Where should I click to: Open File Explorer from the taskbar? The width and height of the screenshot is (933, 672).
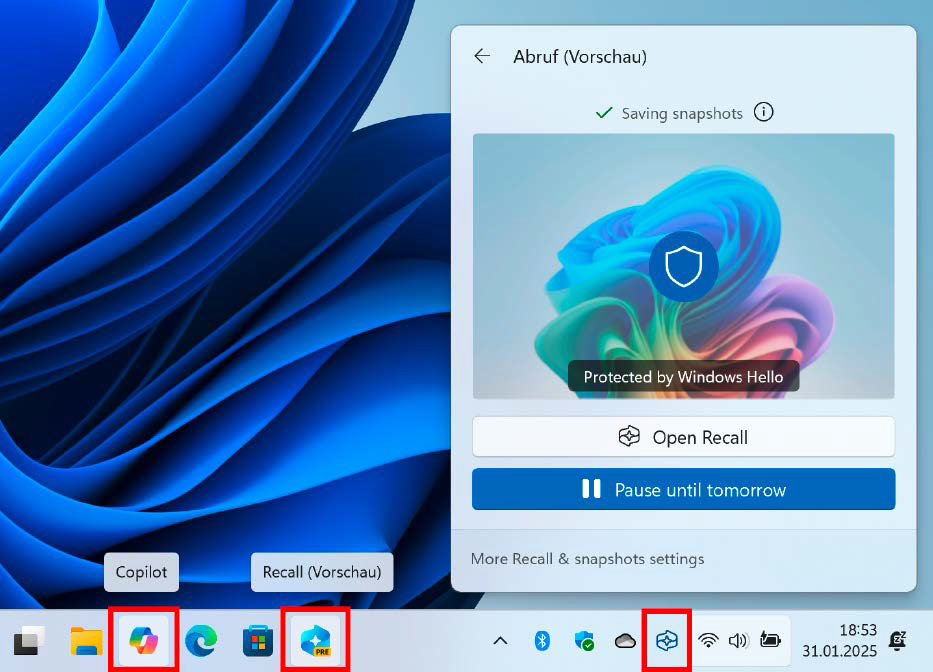(x=87, y=640)
